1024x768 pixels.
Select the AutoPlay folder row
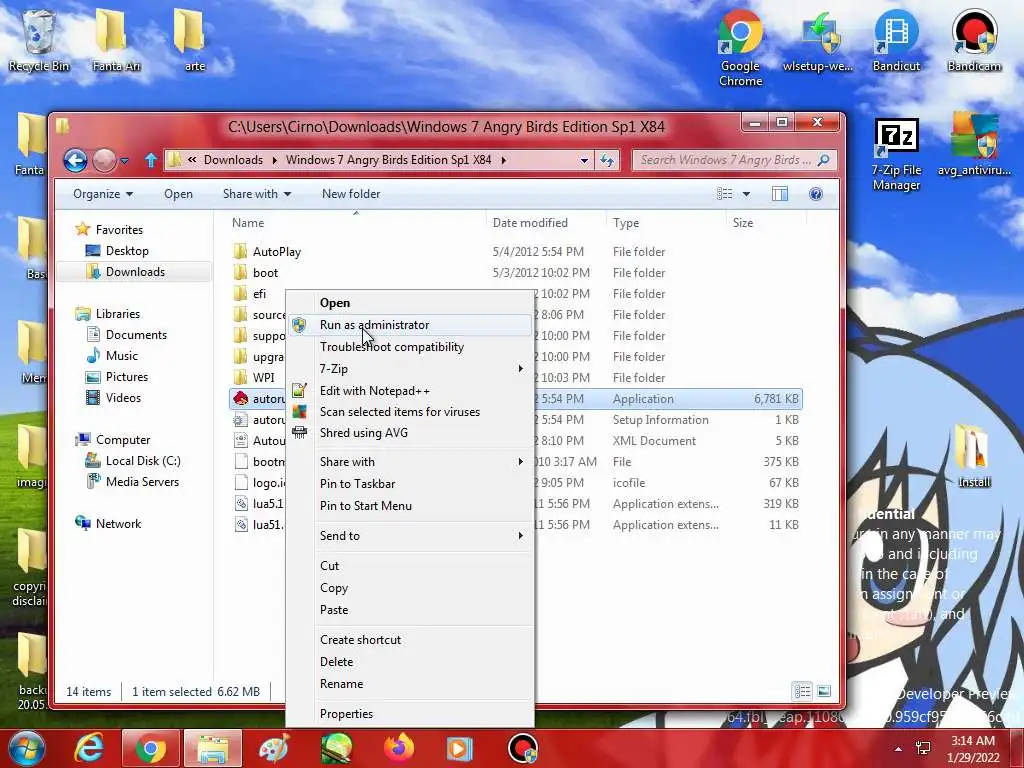516,252
